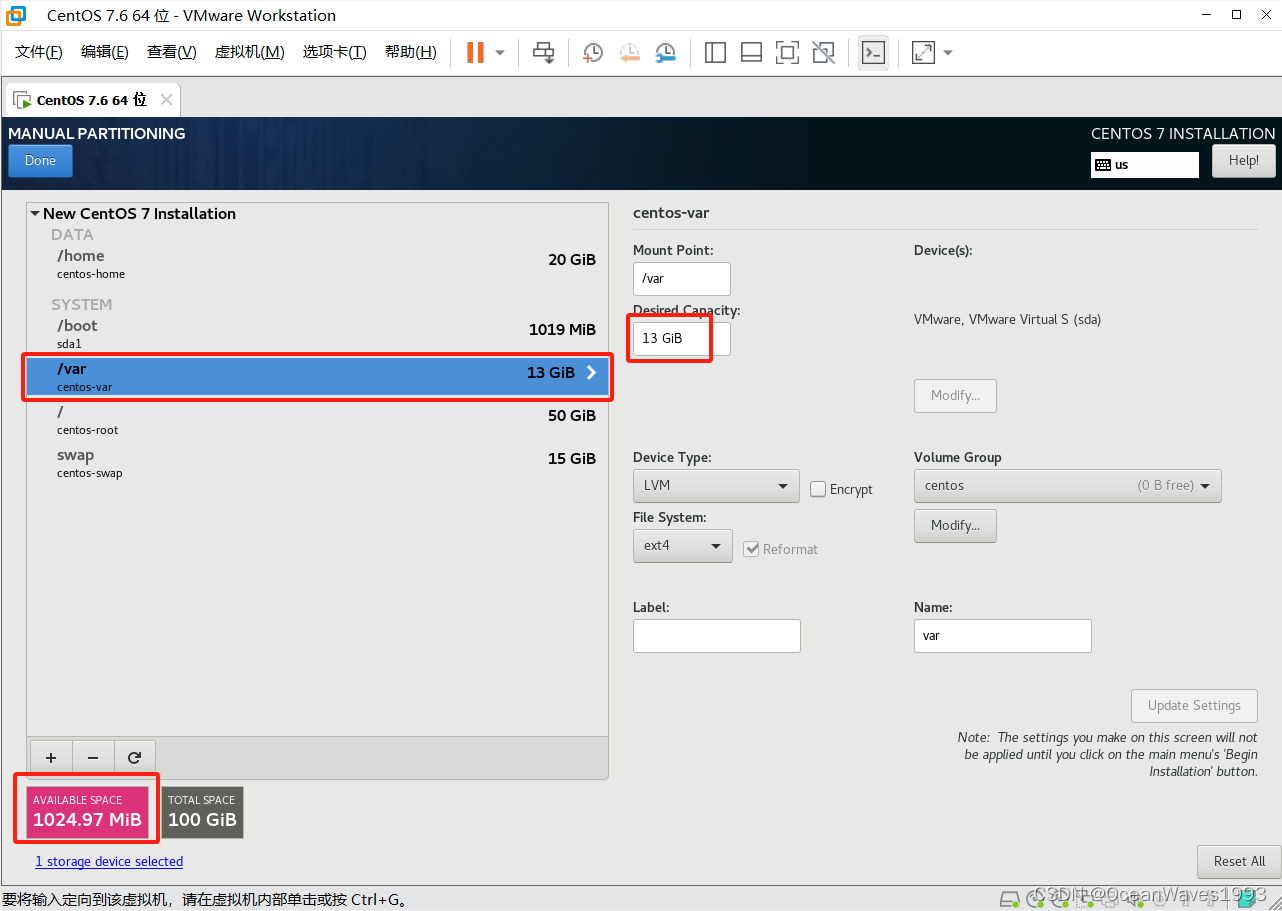
Task: Collapse the New CentOS 7 Installation tree
Action: point(35,213)
